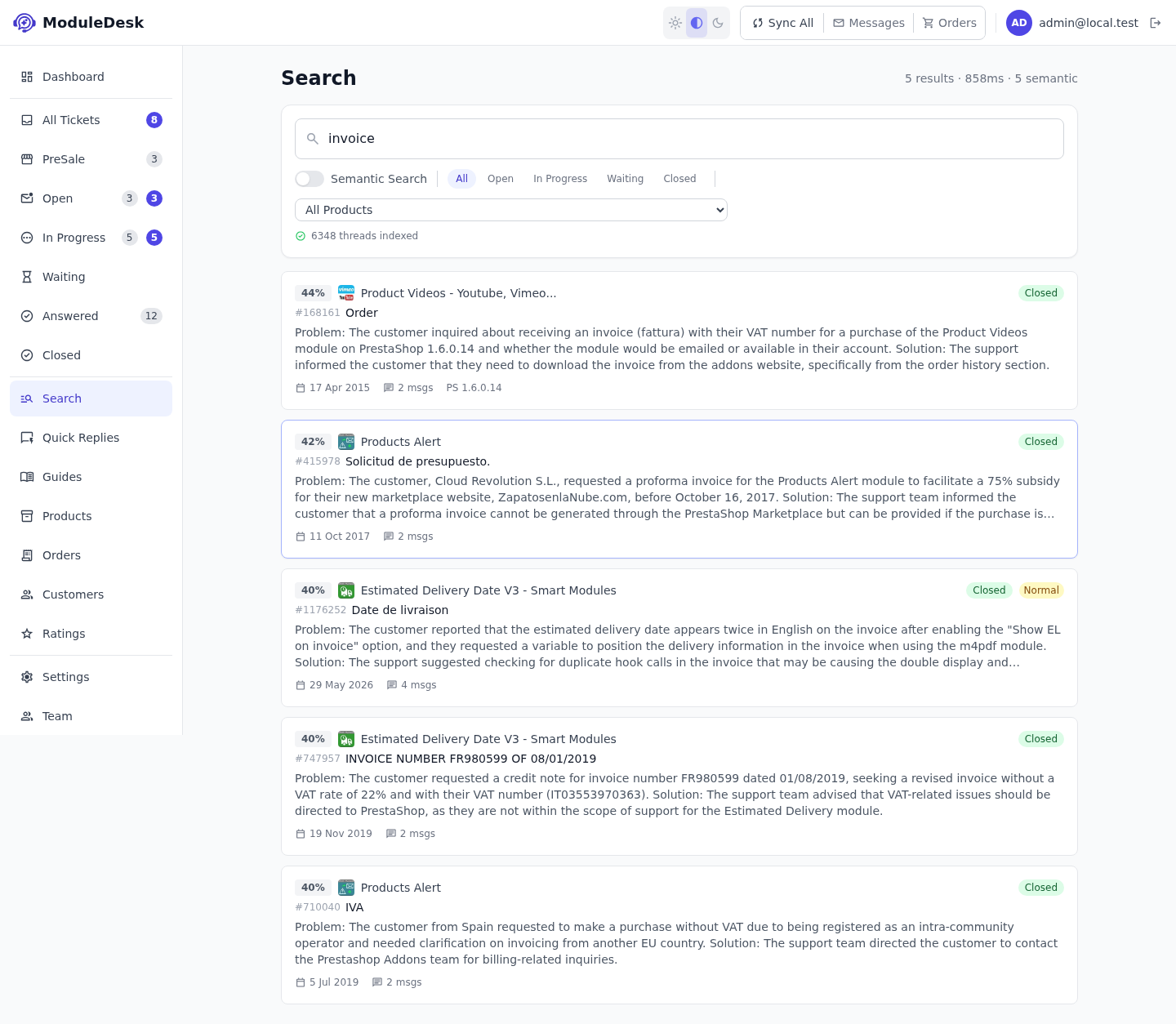Select the auto half-moon theme mode
Viewport: 1176px width, 1024px height.
coord(697,23)
